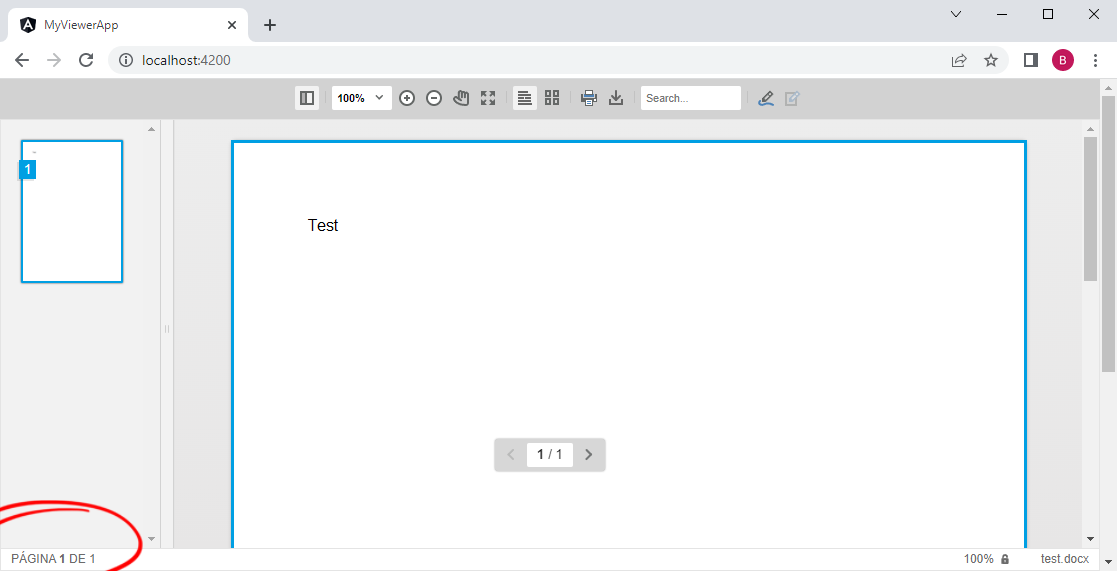Open the signature annotation tool

pos(766,98)
